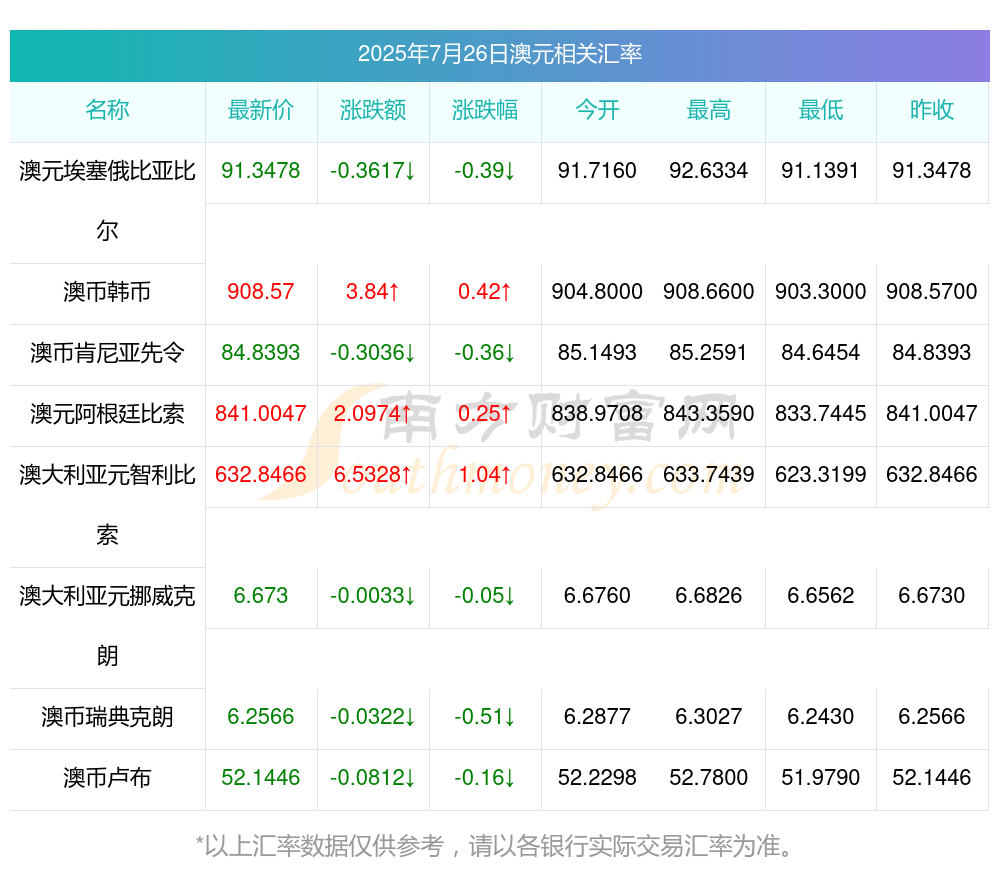Select the 澳币卢布 row name
This screenshot has height=877, width=1000.
tap(107, 778)
